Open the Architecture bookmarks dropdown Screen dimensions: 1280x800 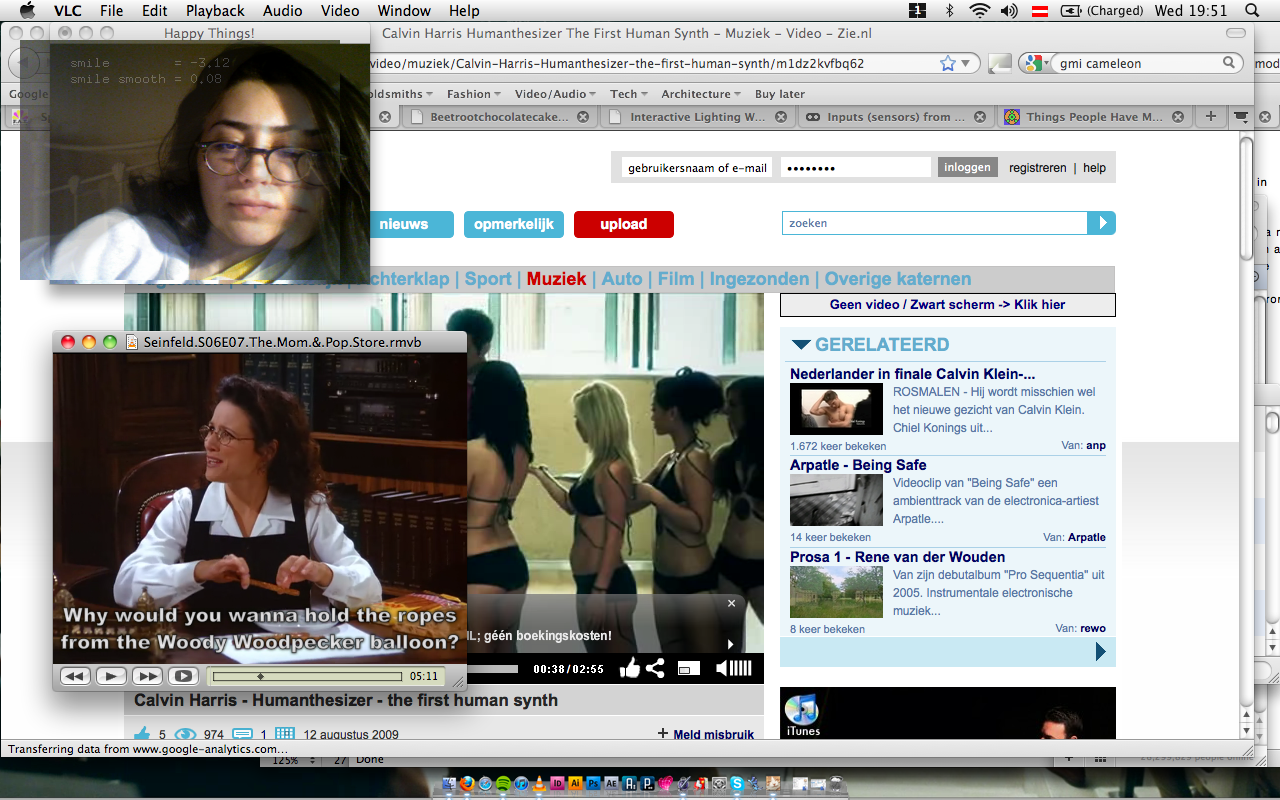point(700,94)
